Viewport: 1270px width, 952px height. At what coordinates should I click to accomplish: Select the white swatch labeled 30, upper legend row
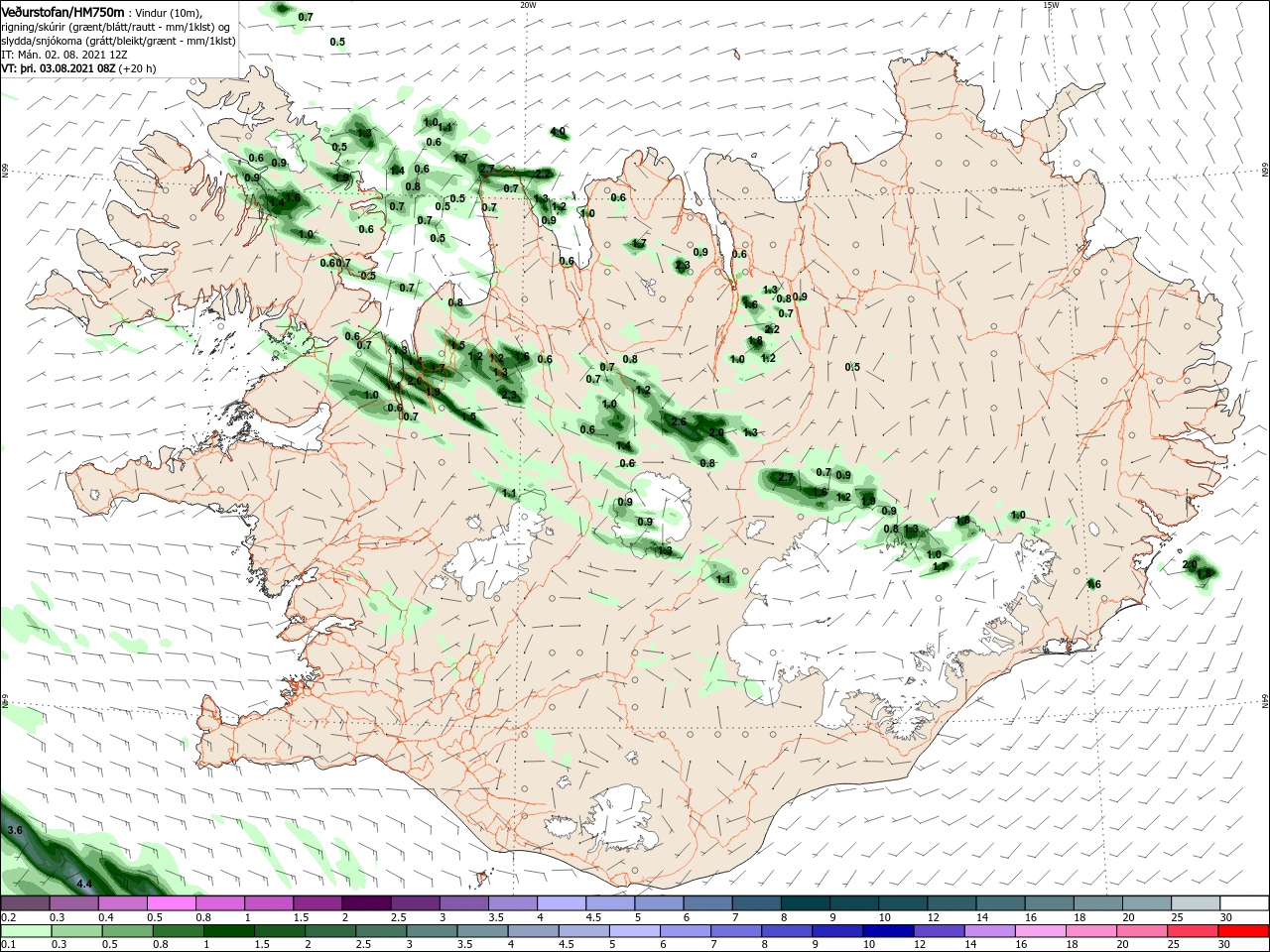(x=1243, y=902)
